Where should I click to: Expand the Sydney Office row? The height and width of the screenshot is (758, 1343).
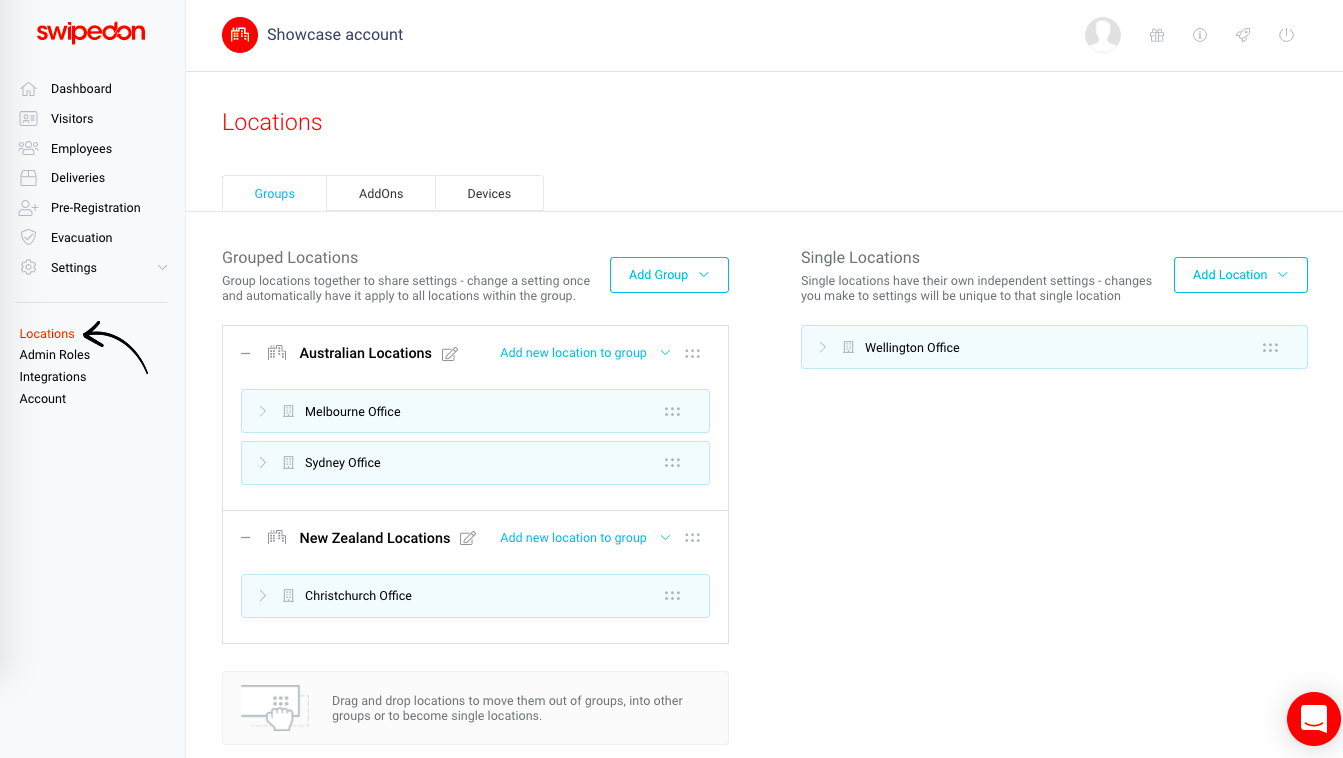(x=263, y=462)
